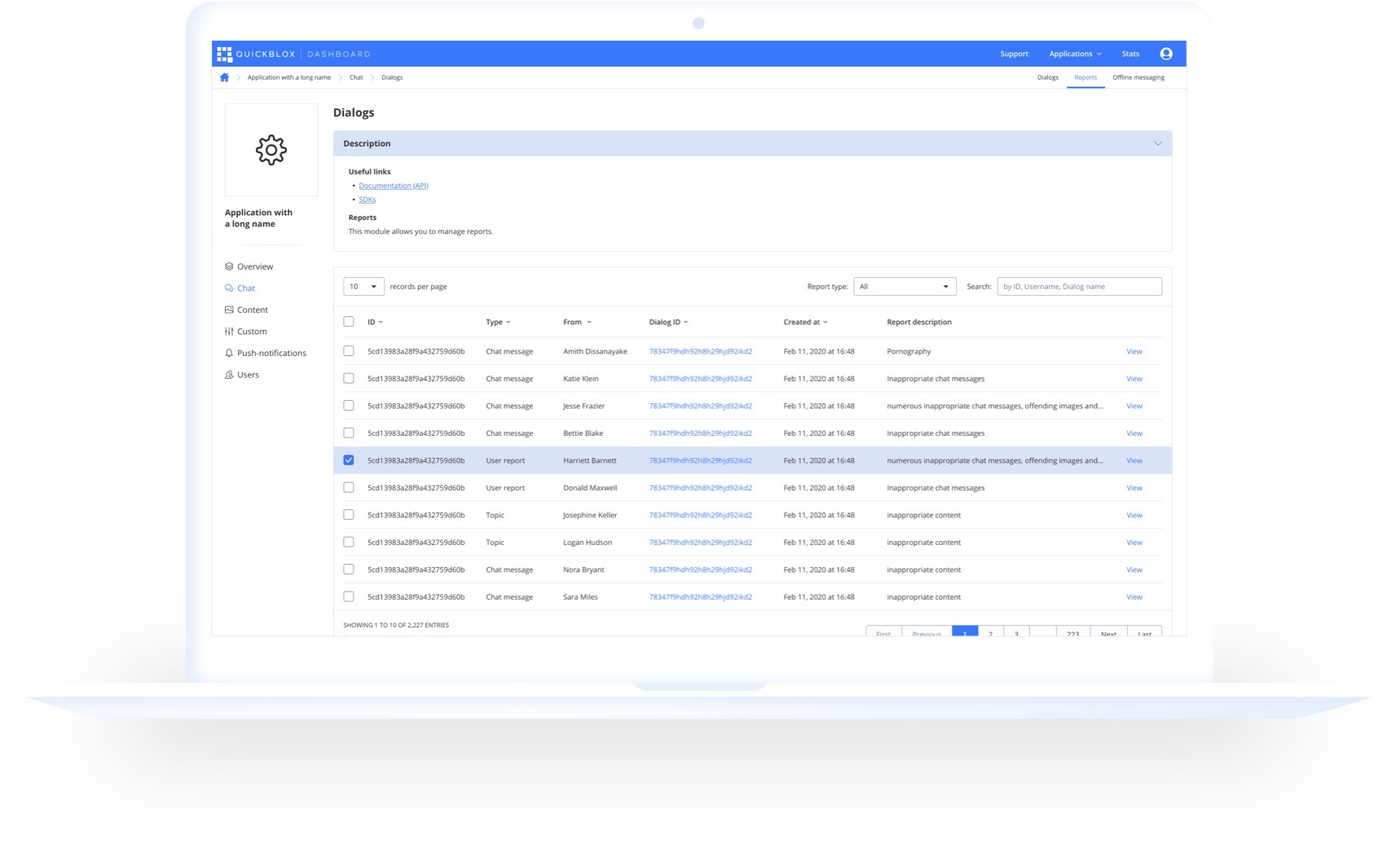Viewport: 1400px width, 862px height.
Task: Sort by the Created at column
Action: [805, 322]
